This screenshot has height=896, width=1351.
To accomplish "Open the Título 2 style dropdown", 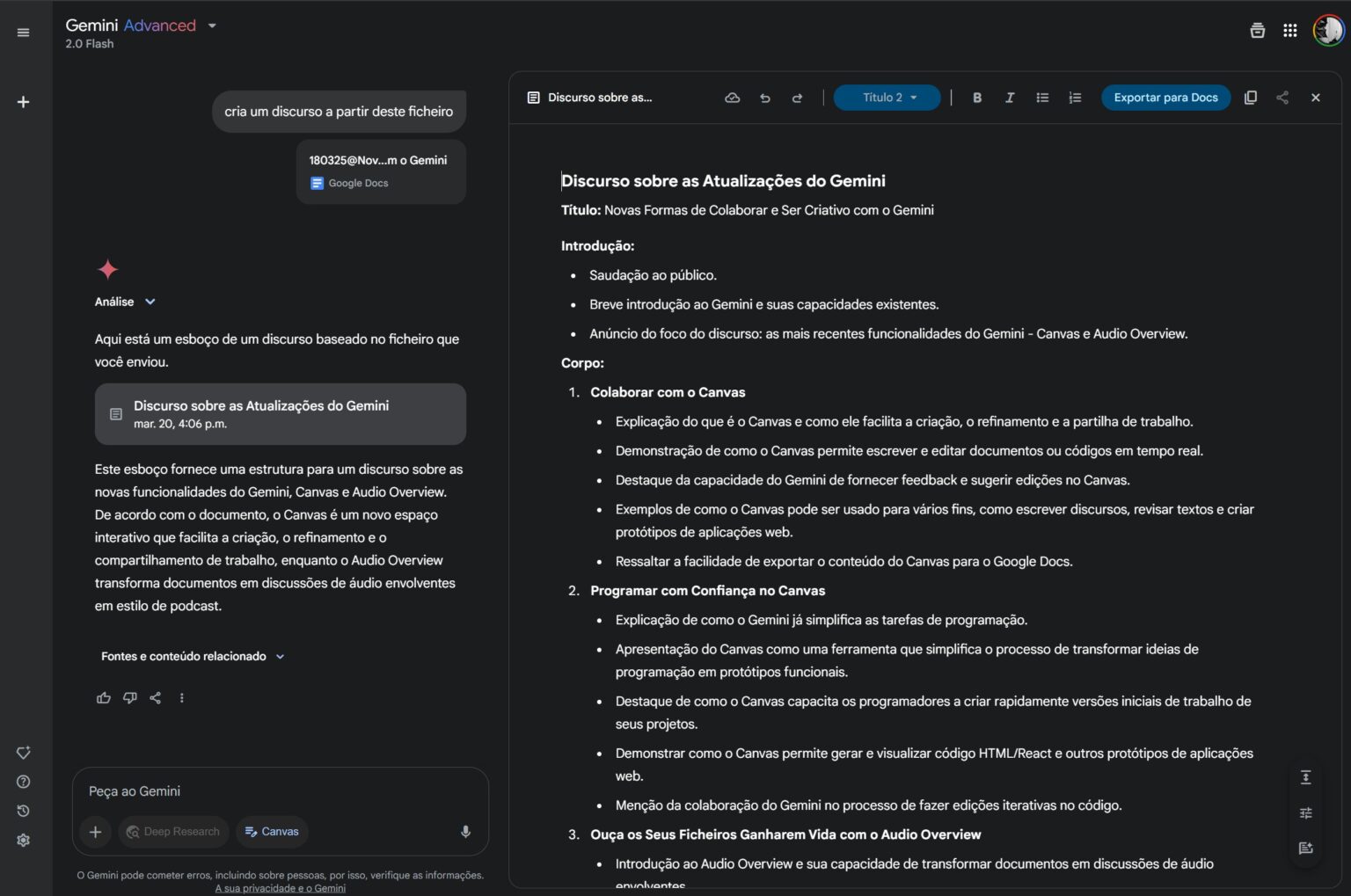I will click(x=887, y=98).
